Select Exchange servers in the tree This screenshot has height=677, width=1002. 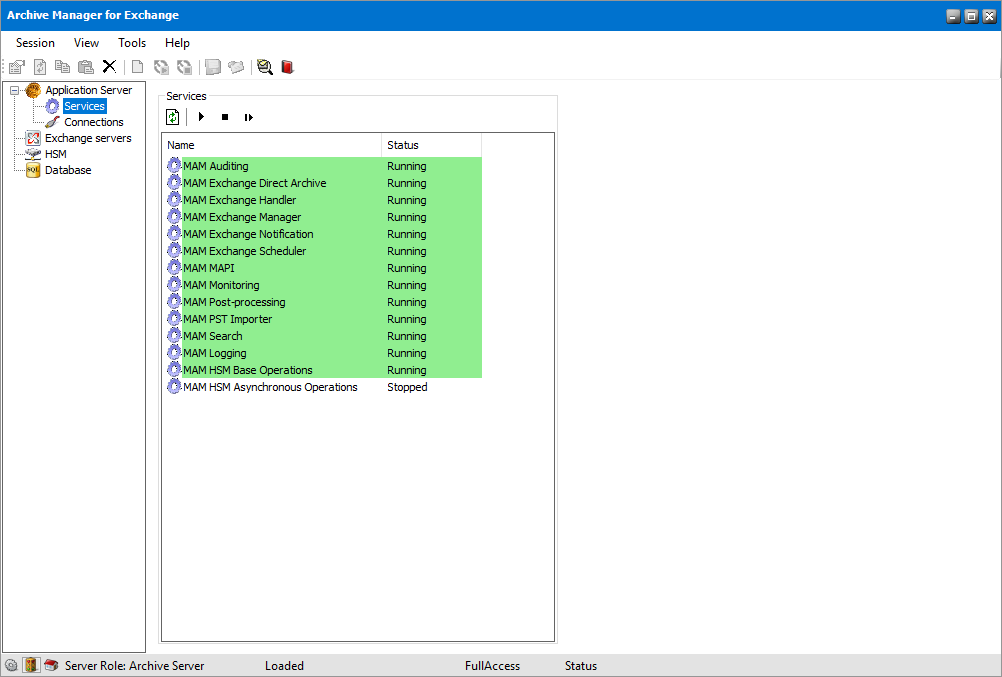[88, 138]
